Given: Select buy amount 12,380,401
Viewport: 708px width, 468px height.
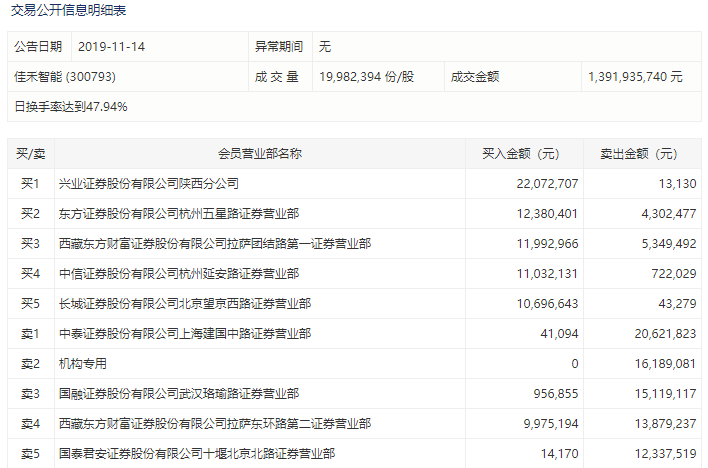Looking at the screenshot, I should coord(547,214).
